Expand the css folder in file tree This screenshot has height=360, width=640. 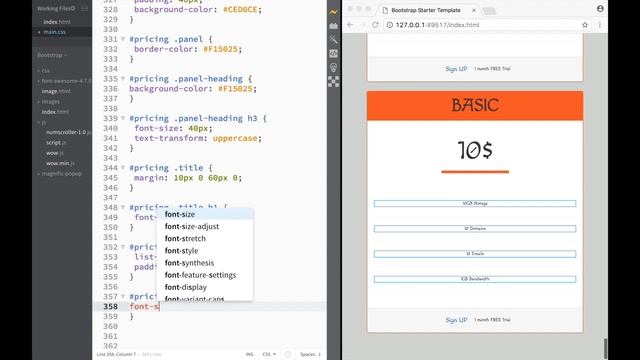click(x=44, y=71)
